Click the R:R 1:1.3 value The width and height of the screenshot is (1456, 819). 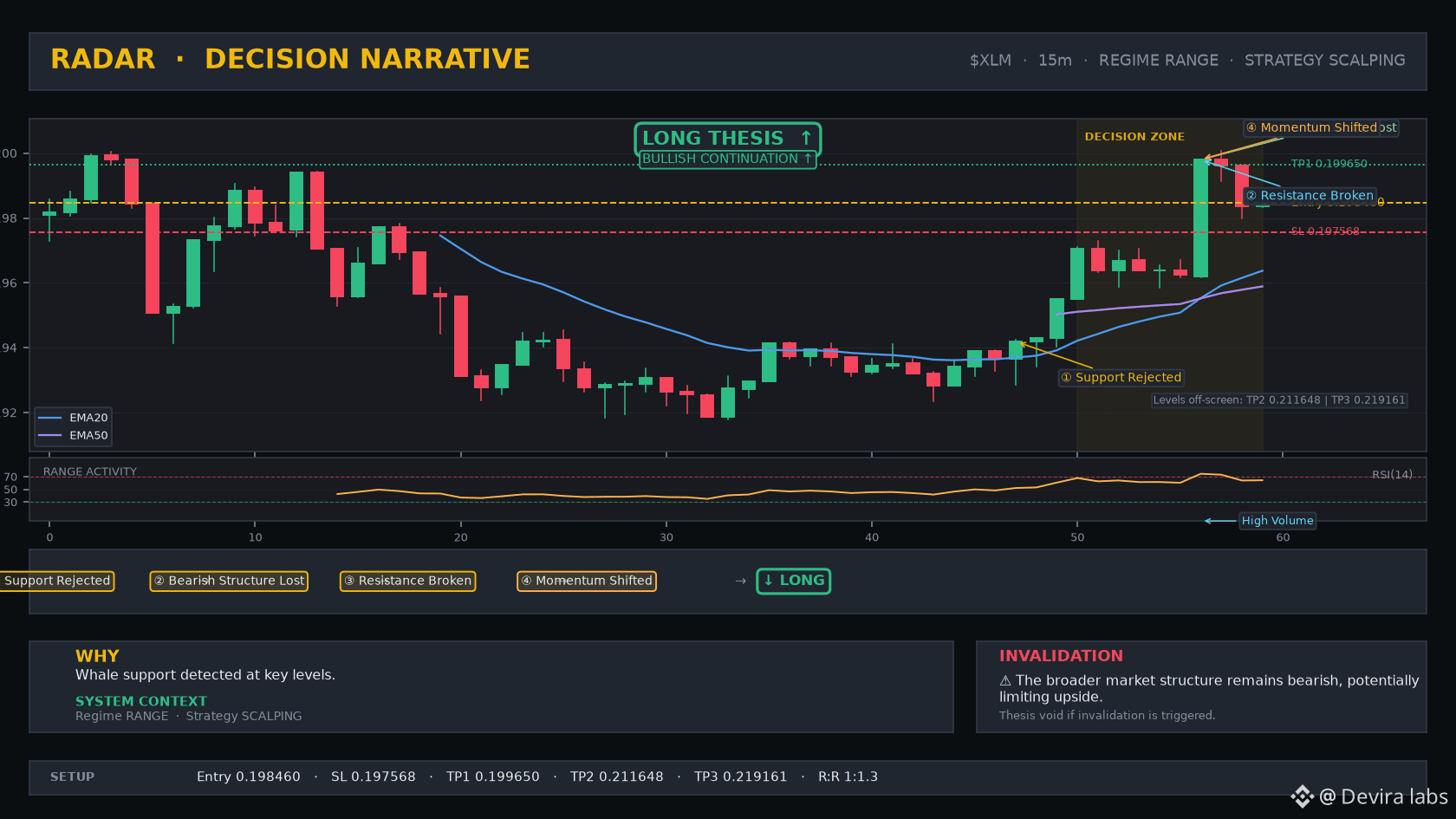(x=848, y=777)
